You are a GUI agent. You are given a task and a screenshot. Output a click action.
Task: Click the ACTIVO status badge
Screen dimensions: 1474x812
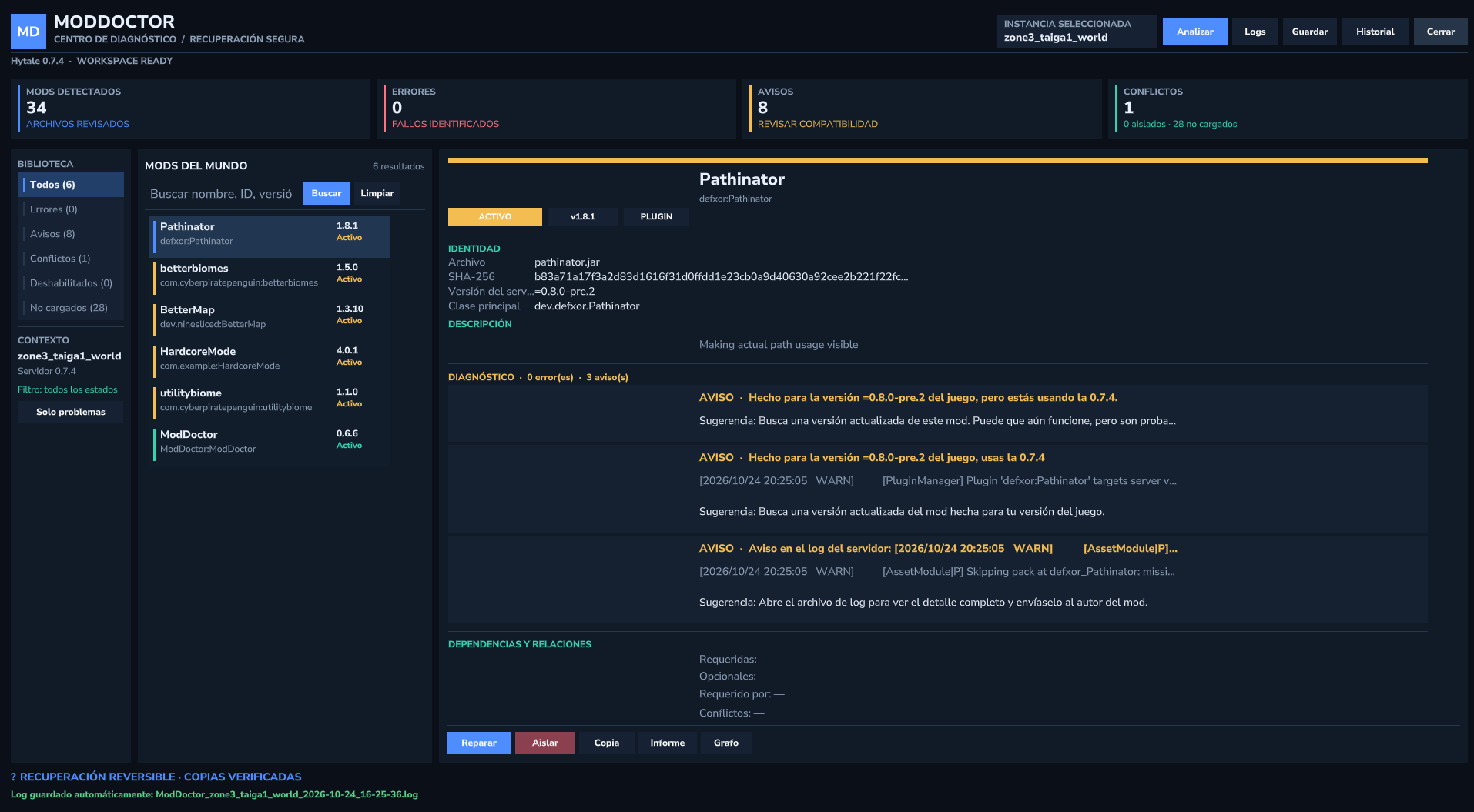click(495, 217)
